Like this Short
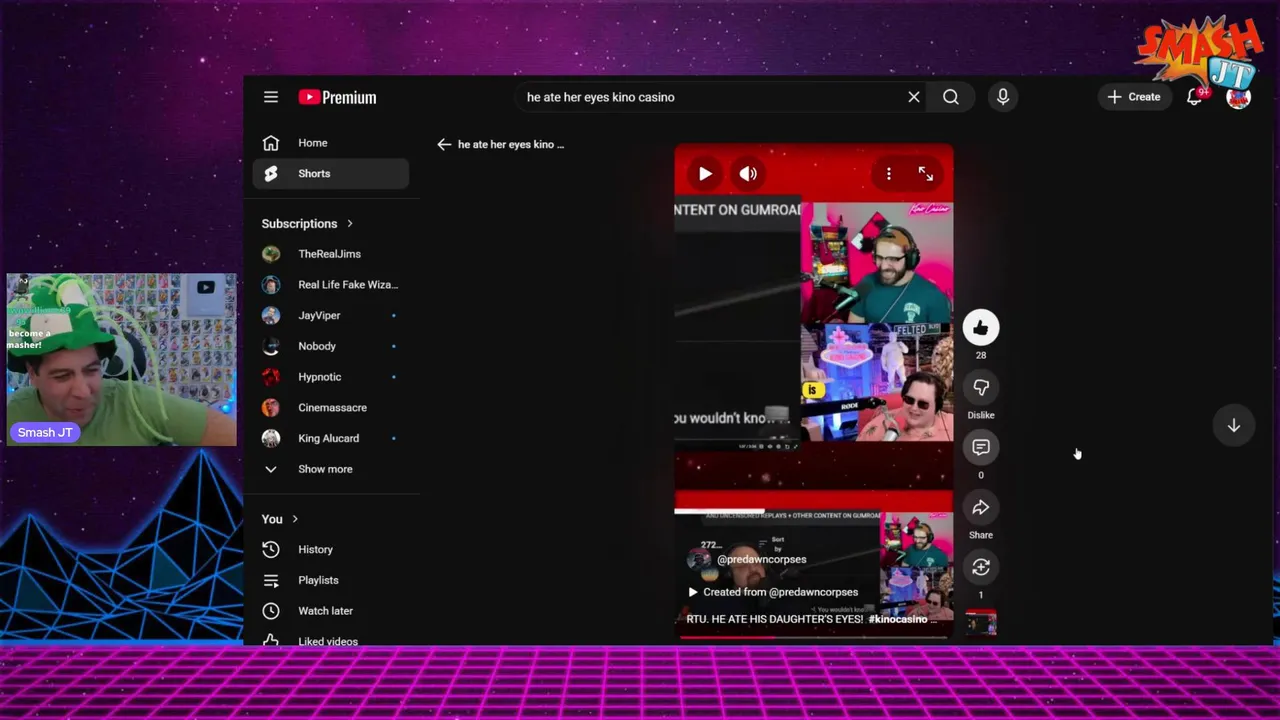 pos(981,327)
